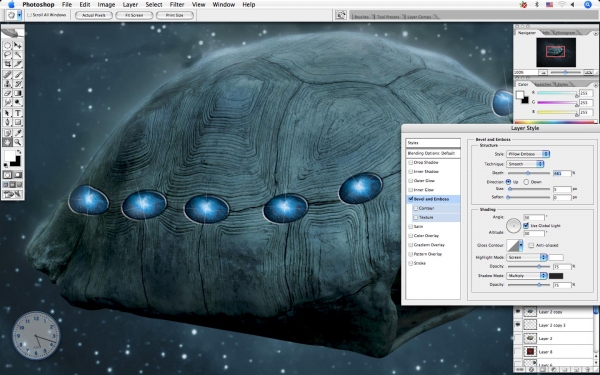Click the Print Size button
Screen dimensions: 600x375
pyautogui.click(x=175, y=15)
